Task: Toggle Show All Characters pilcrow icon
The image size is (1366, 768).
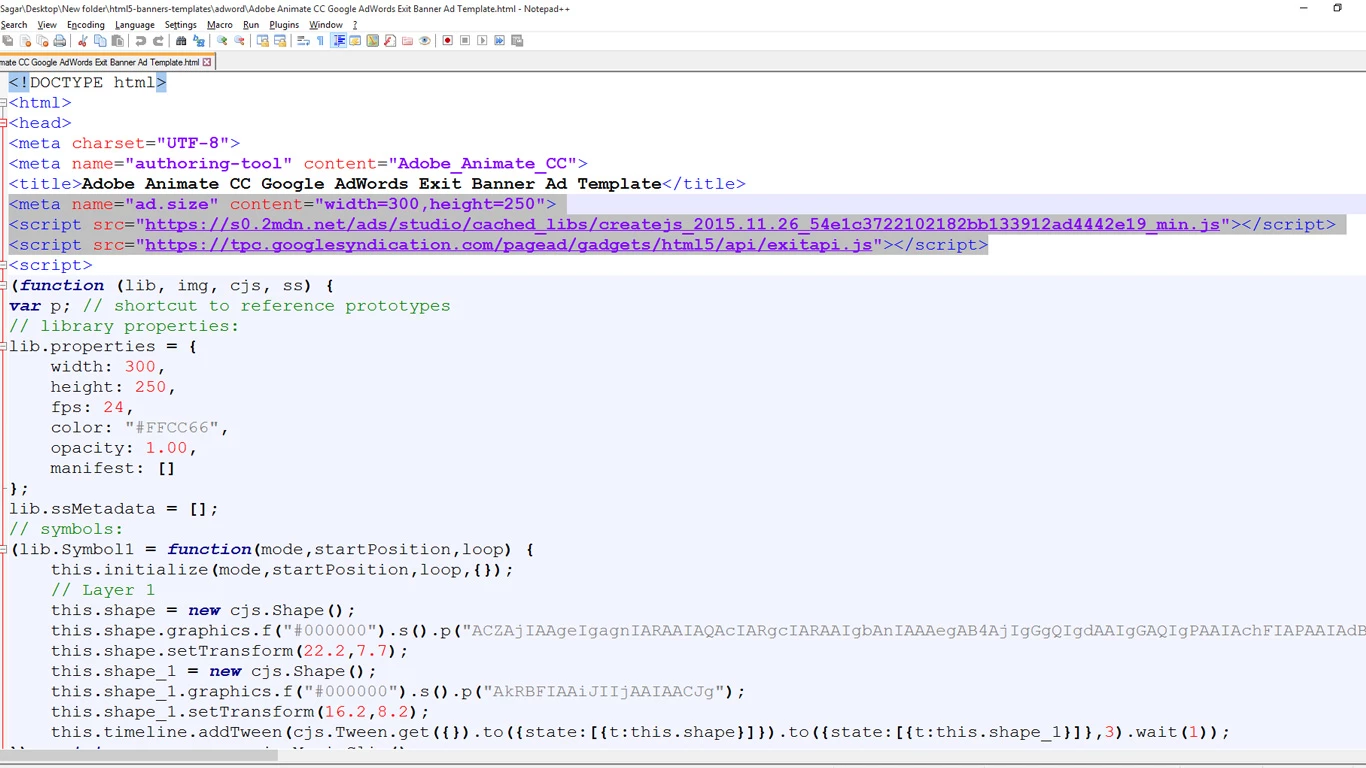Action: pos(320,41)
